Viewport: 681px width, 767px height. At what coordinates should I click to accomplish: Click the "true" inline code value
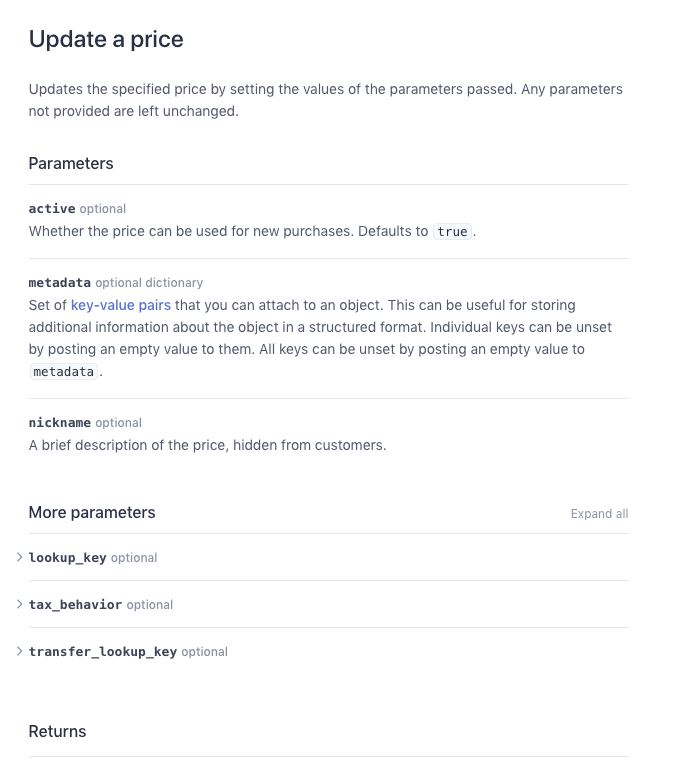452,231
